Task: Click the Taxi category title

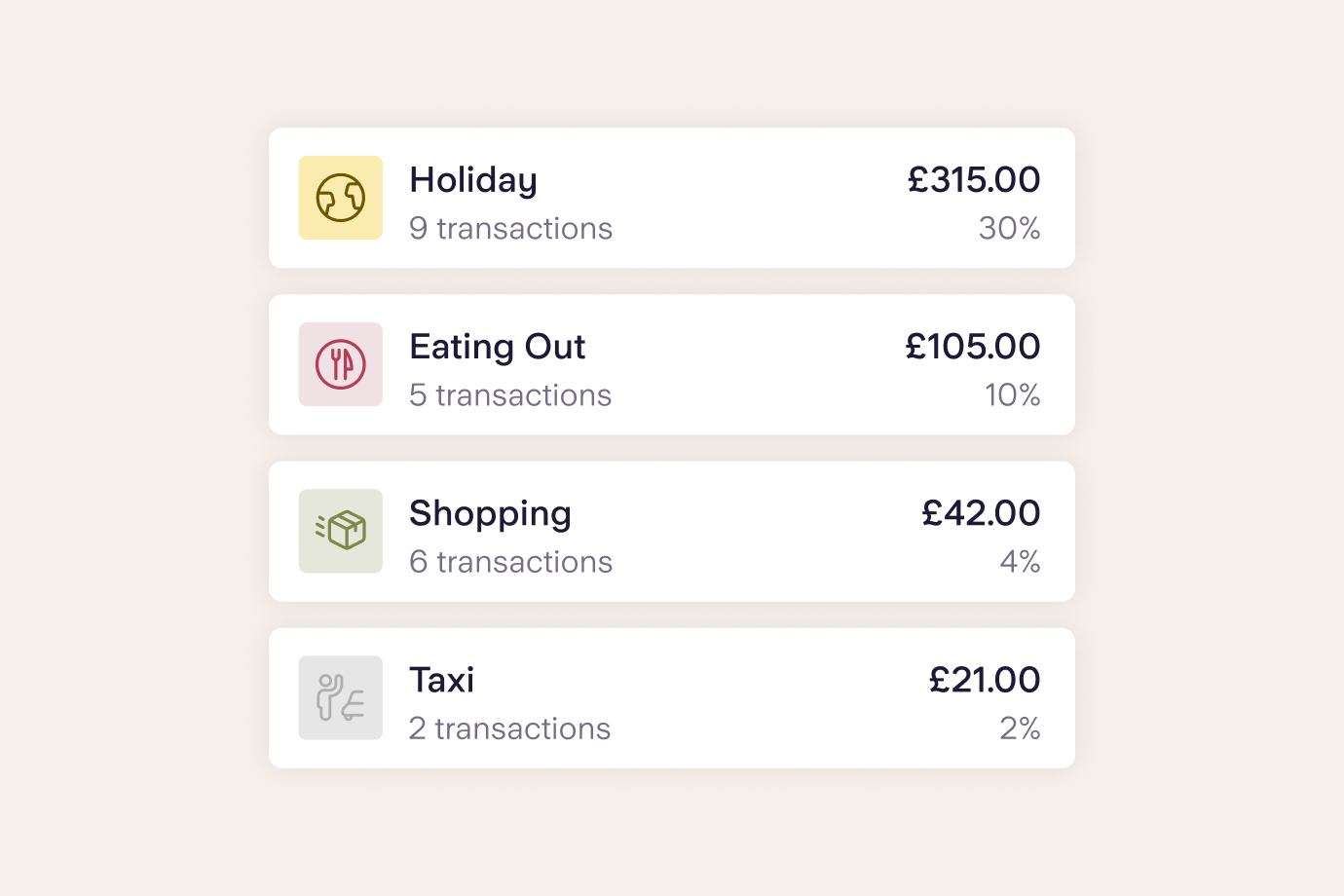Action: coord(441,680)
